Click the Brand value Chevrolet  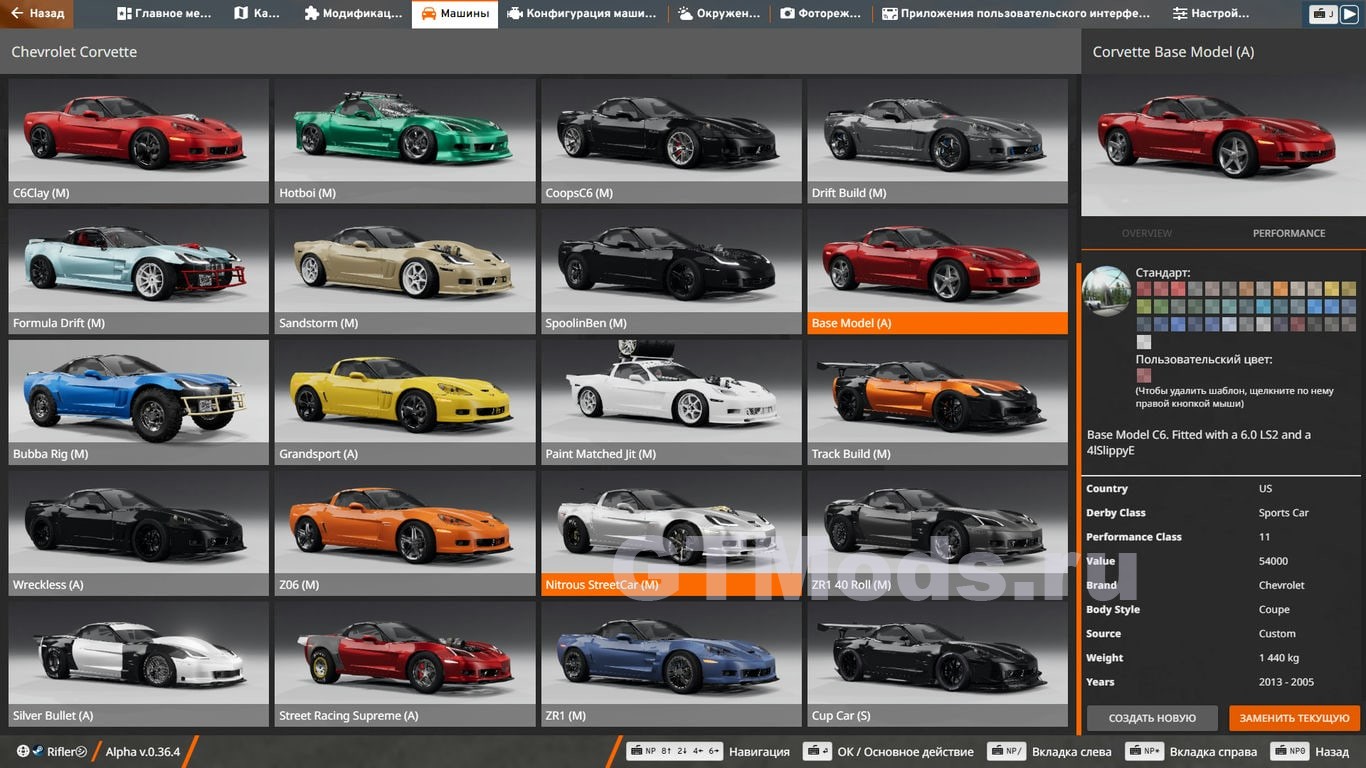tap(1282, 585)
